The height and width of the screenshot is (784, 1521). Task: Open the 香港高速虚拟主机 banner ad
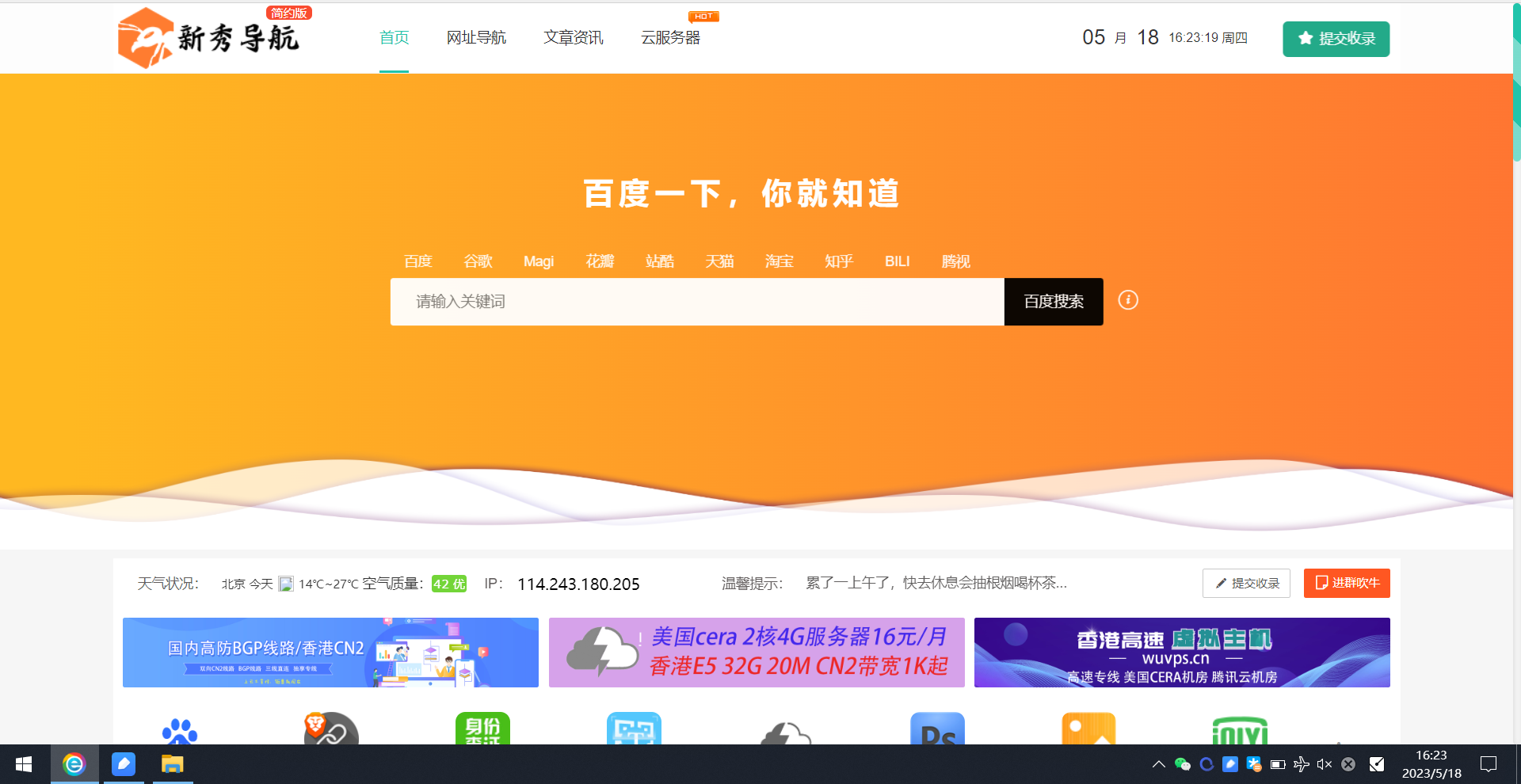(1182, 653)
